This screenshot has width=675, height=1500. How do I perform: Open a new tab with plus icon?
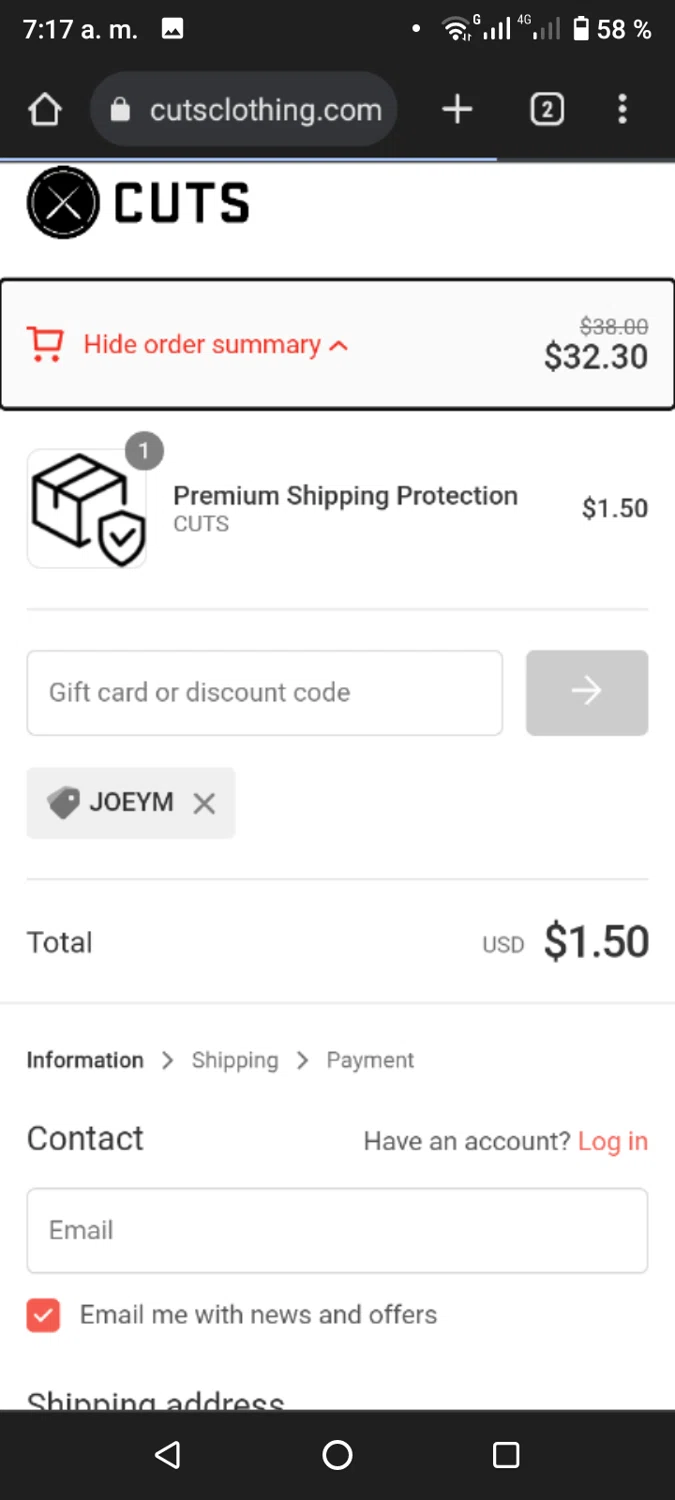click(457, 109)
